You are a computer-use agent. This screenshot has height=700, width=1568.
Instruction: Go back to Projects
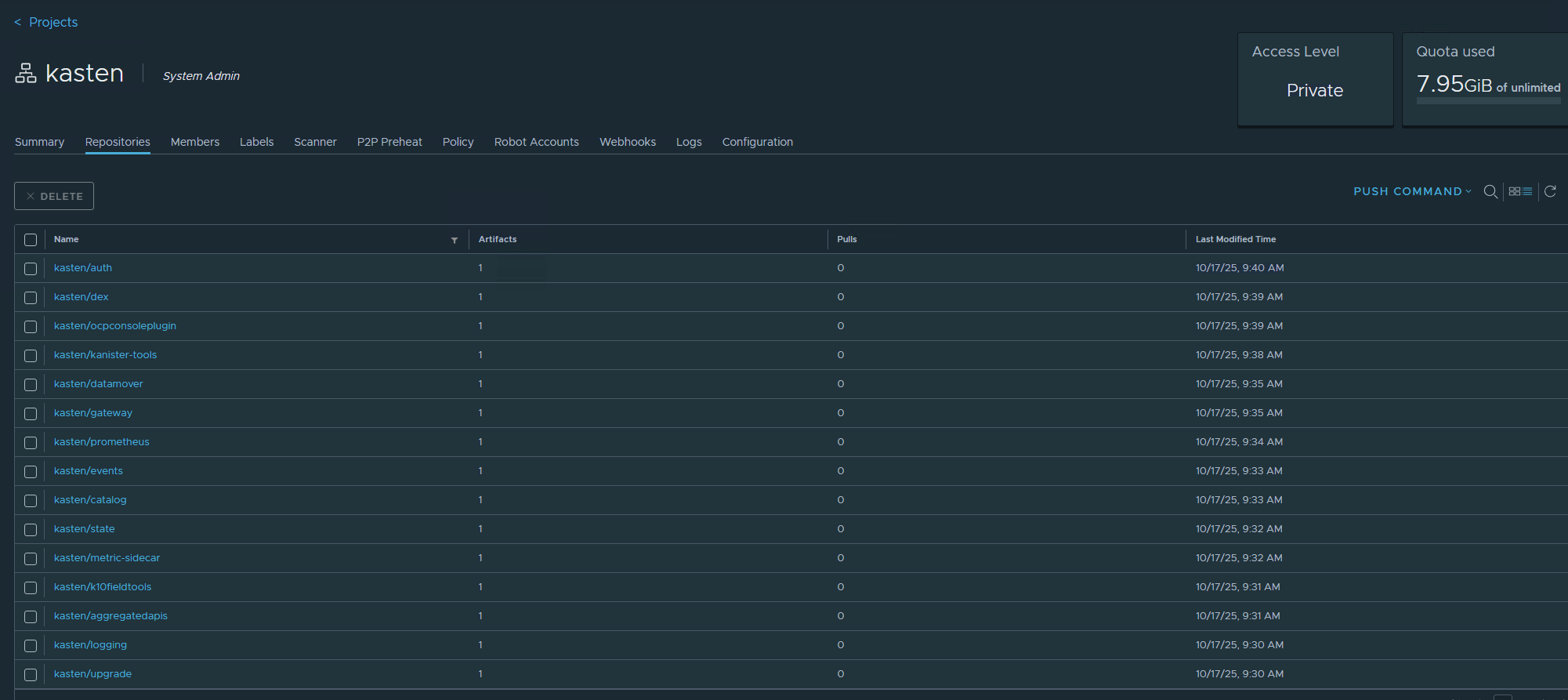47,22
